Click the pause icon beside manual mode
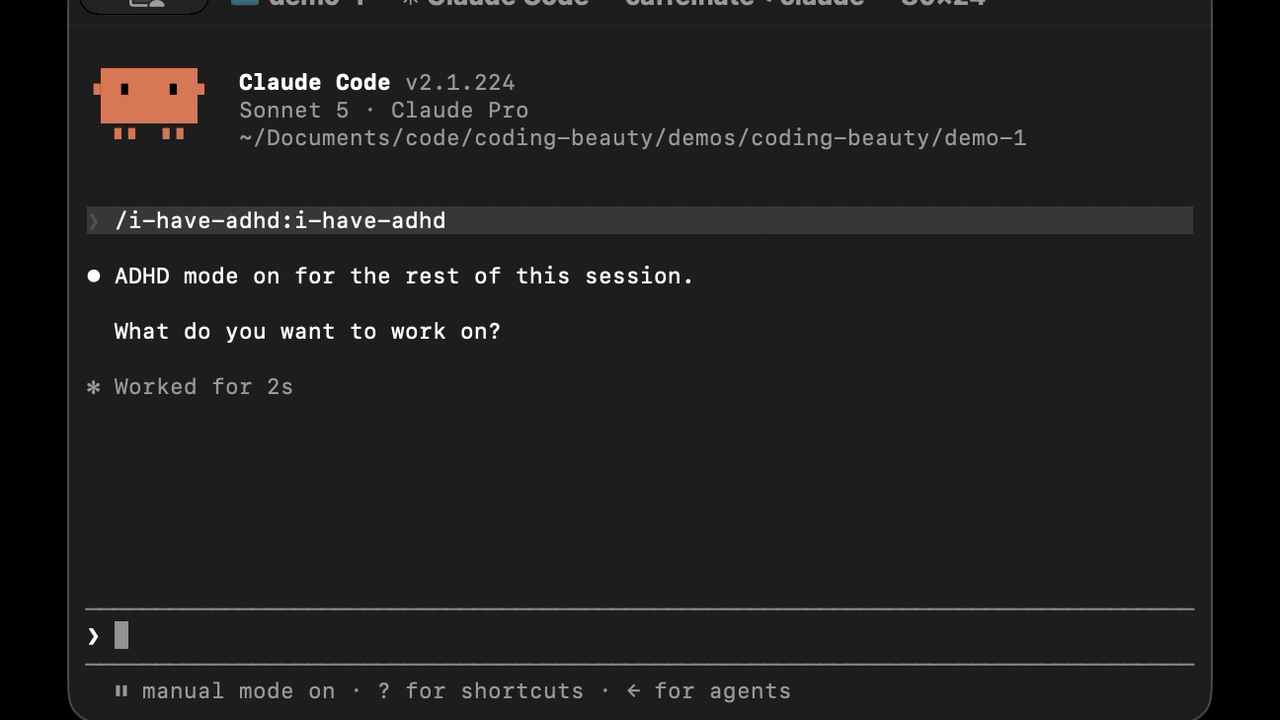Image resolution: width=1280 pixels, height=720 pixels. [x=121, y=691]
